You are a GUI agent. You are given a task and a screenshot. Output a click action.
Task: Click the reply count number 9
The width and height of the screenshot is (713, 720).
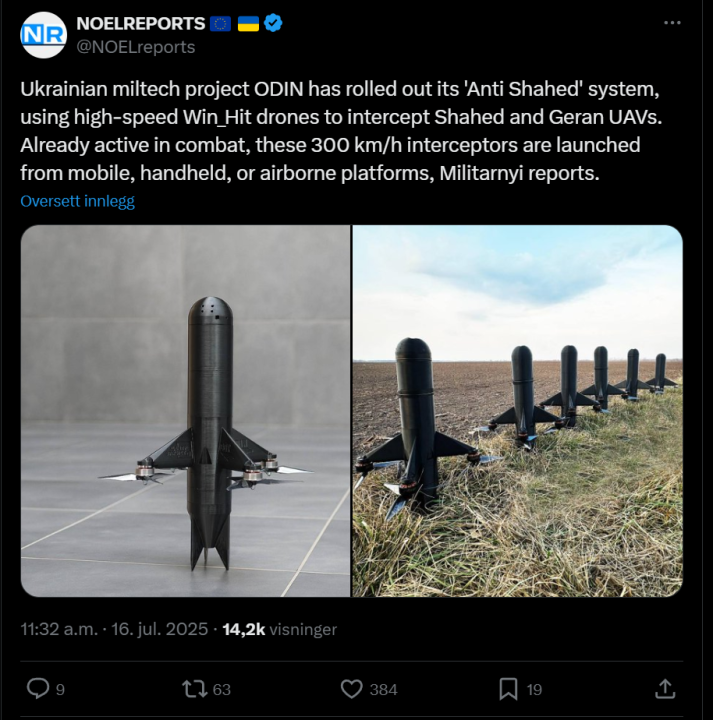[60, 689]
